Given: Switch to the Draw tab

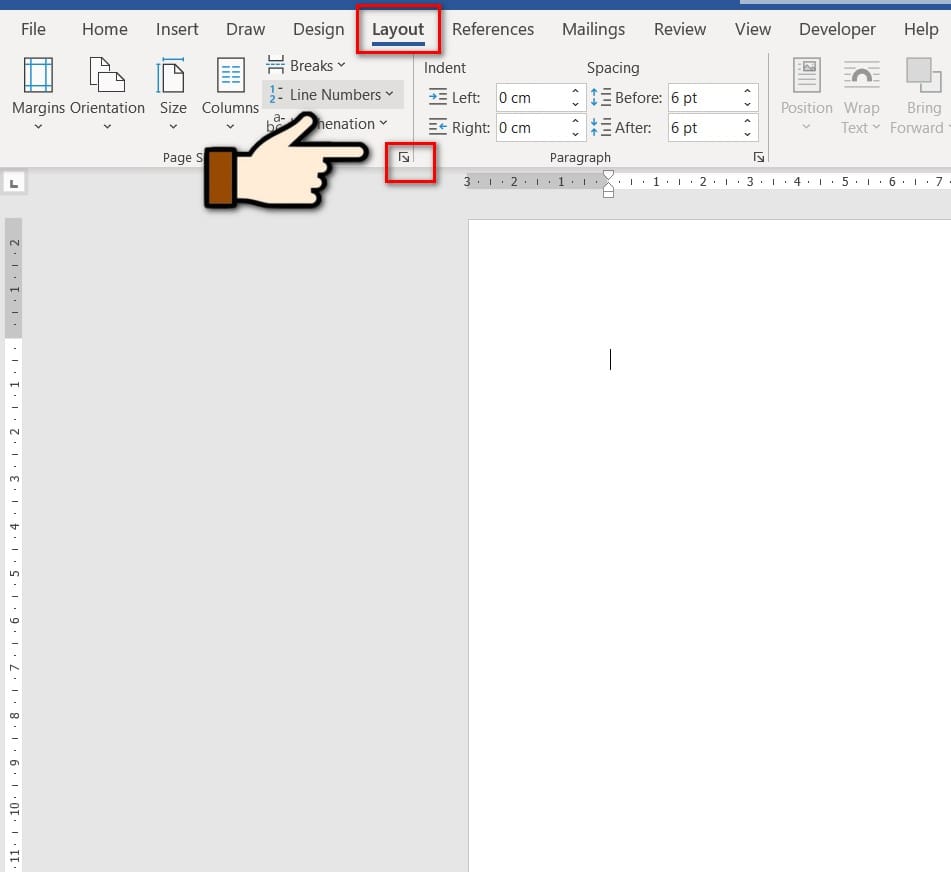Looking at the screenshot, I should coord(245,29).
